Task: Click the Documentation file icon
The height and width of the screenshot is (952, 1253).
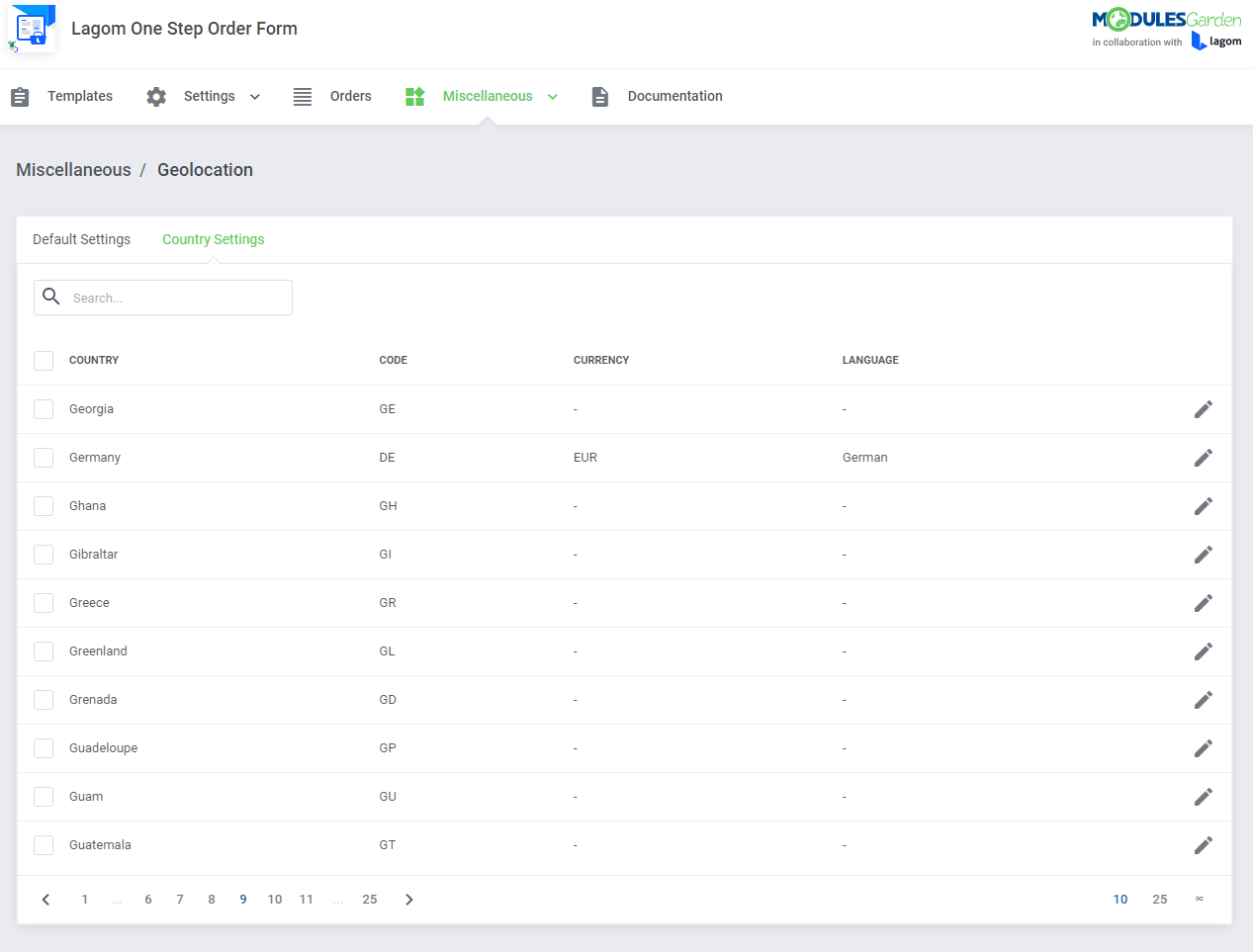Action: tap(600, 97)
